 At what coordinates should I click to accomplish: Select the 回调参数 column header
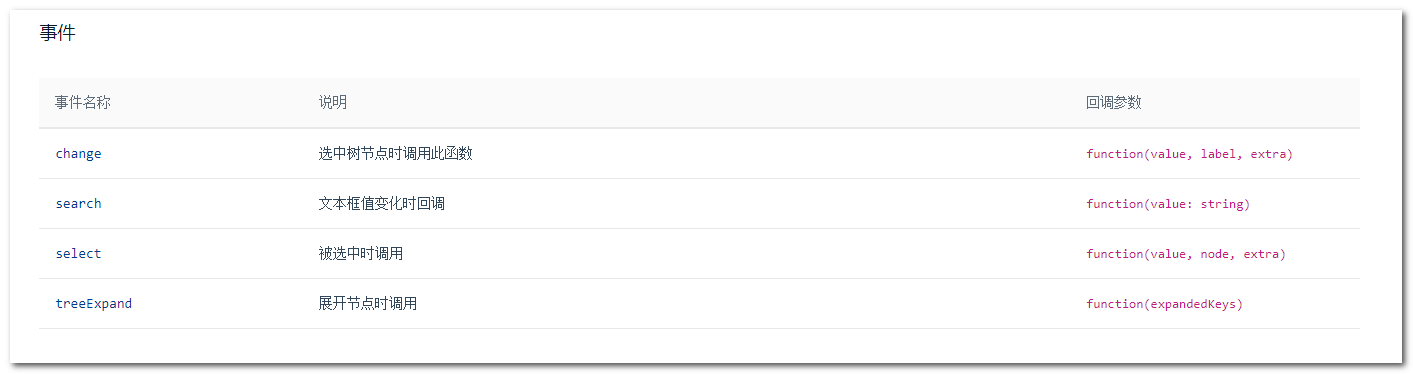[x=1114, y=103]
